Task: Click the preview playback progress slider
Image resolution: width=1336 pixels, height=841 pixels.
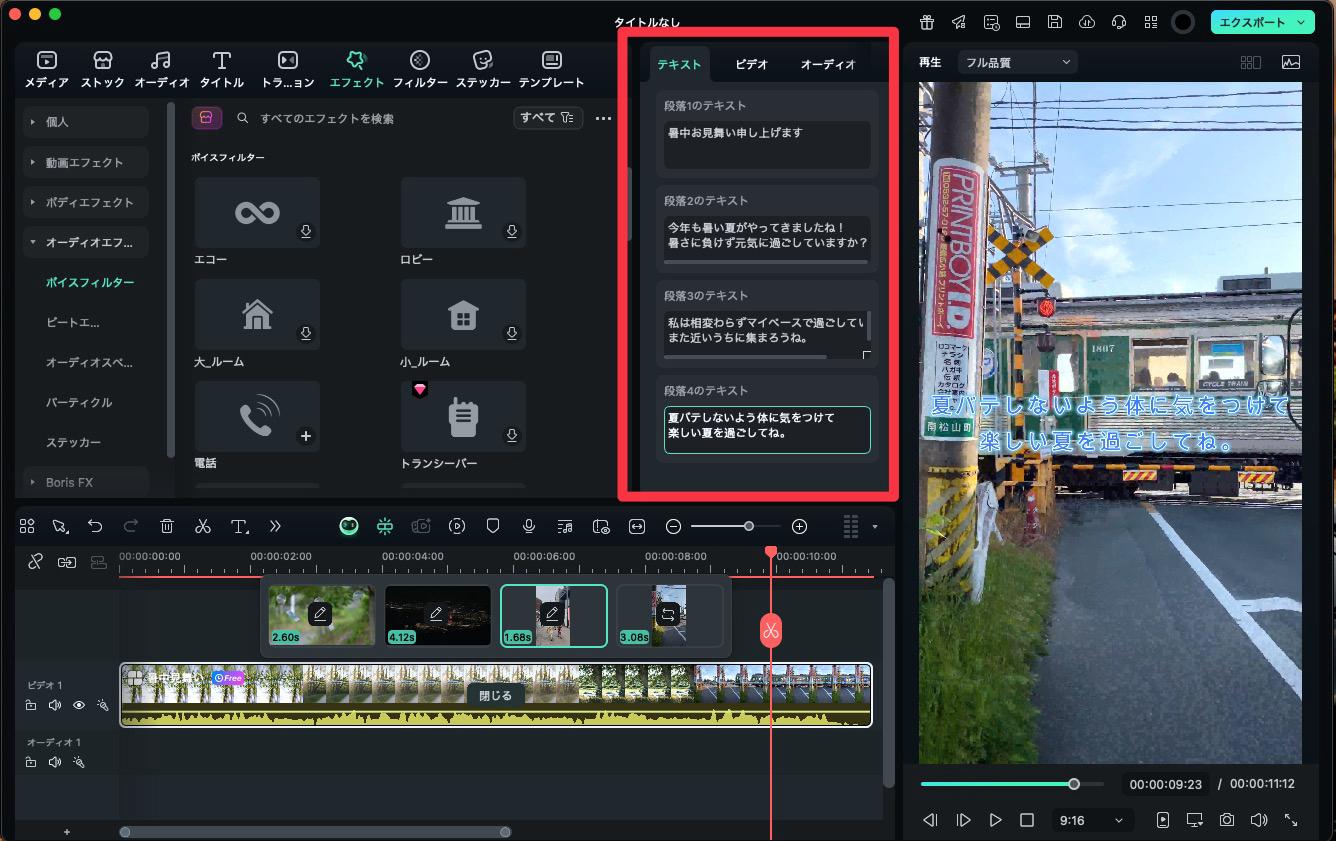Action: tap(1012, 784)
